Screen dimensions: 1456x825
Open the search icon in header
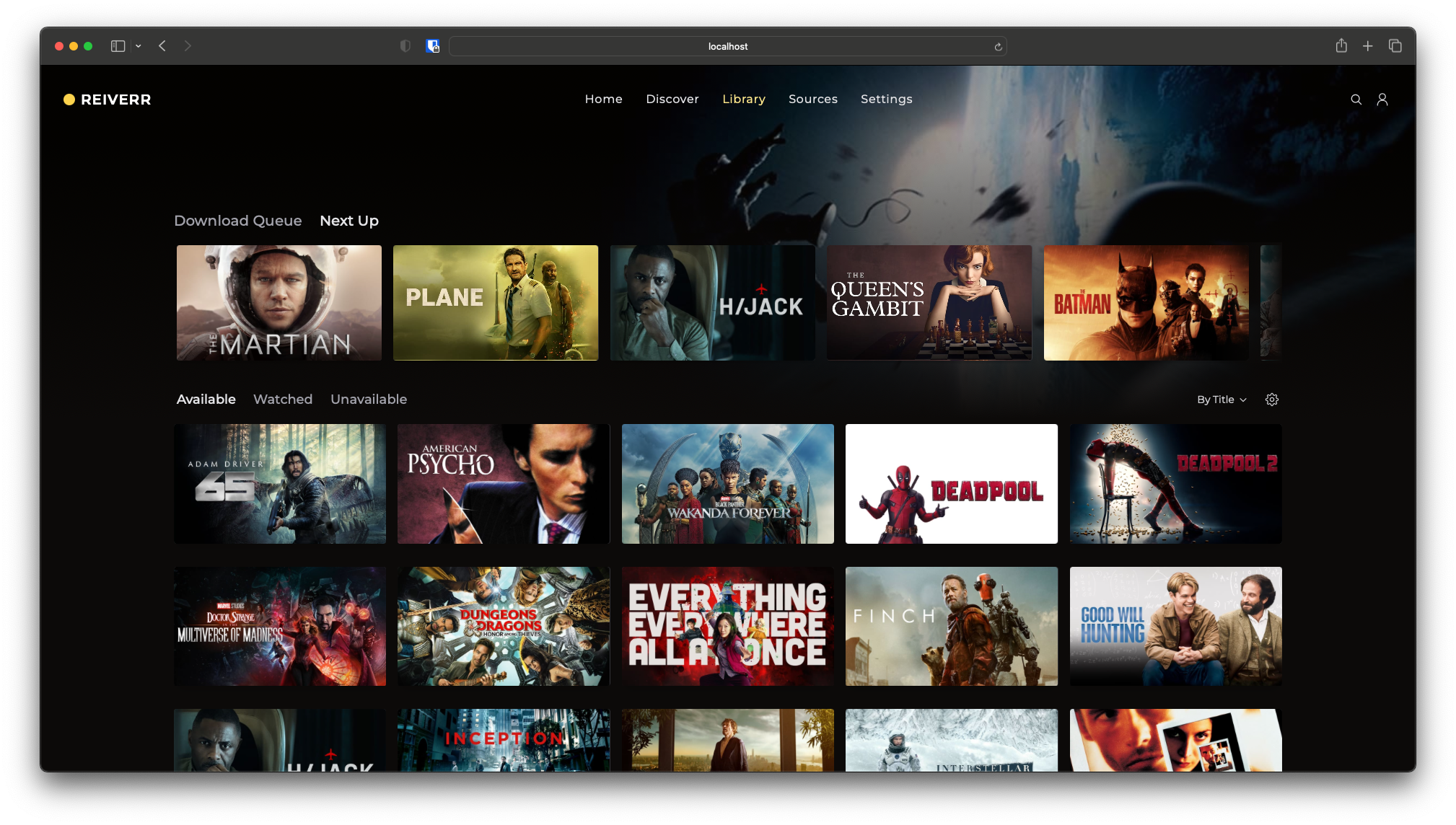pos(1356,100)
